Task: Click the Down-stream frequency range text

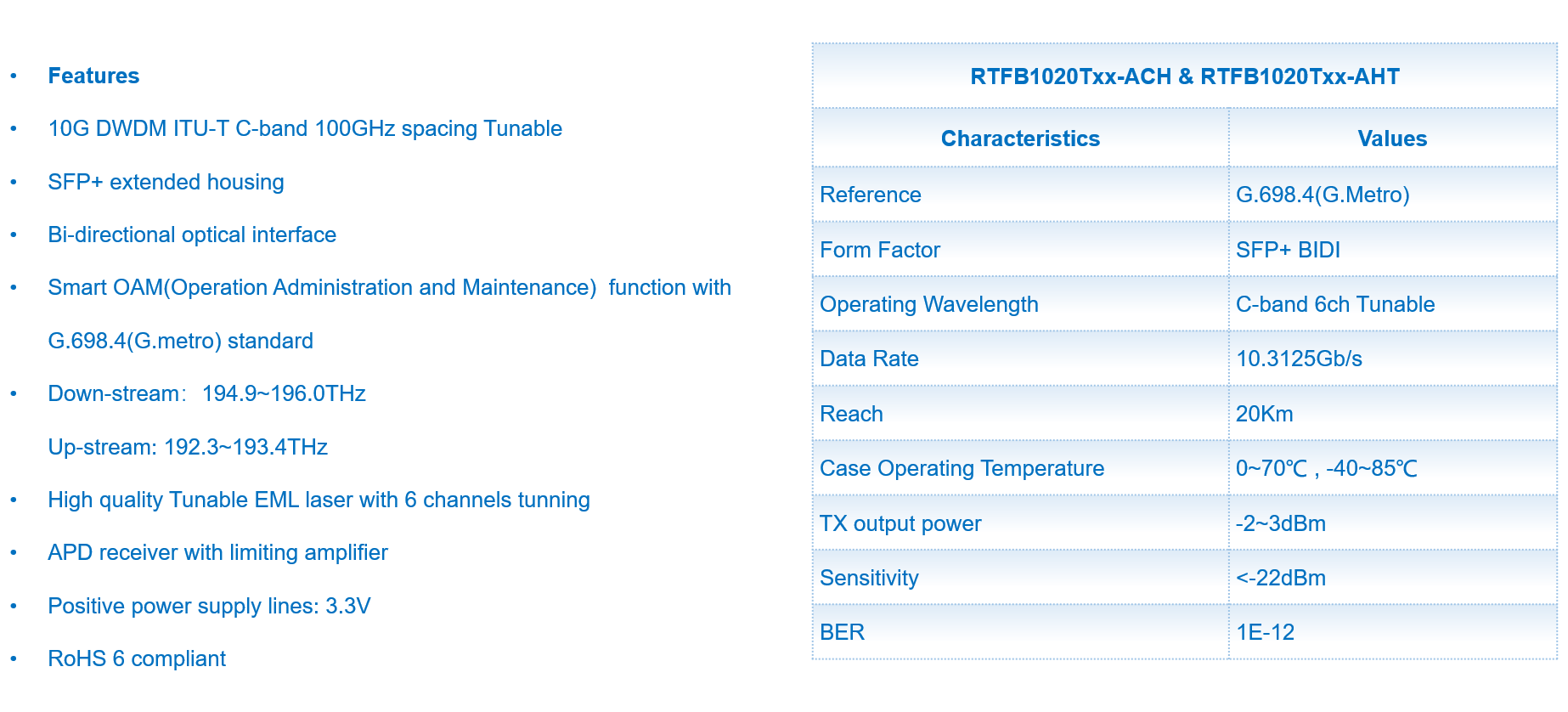Action: click(206, 394)
